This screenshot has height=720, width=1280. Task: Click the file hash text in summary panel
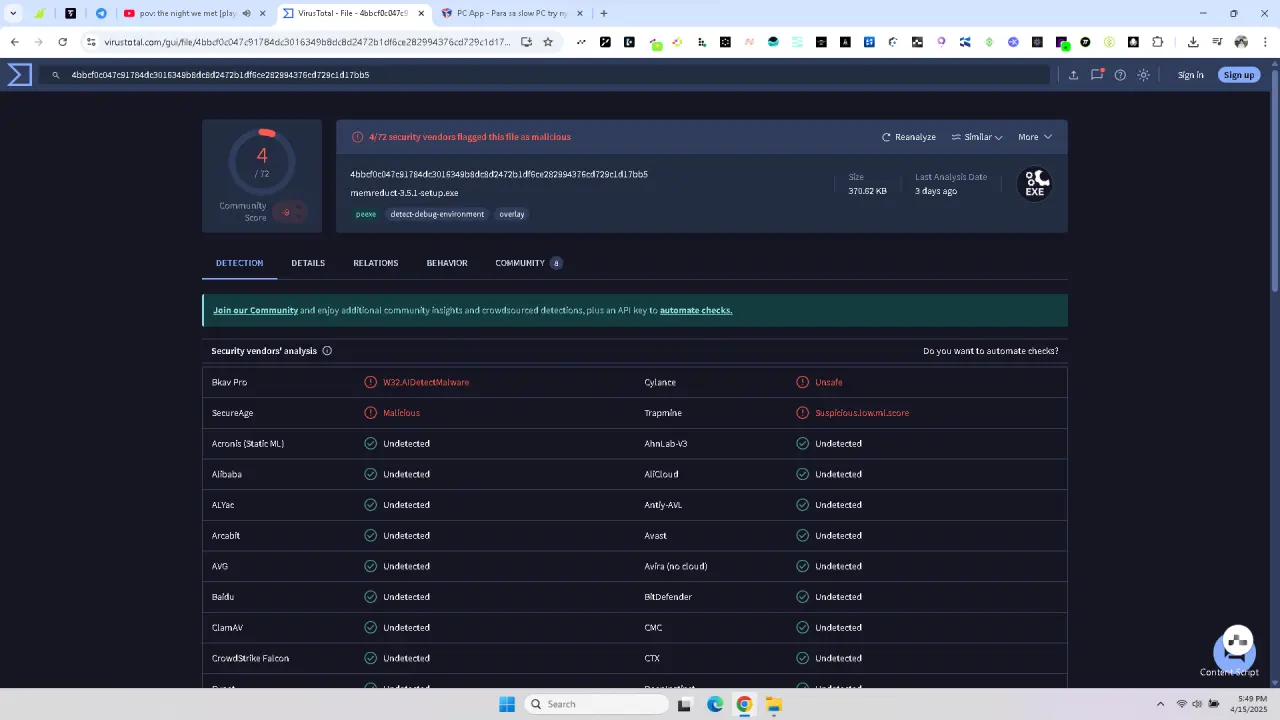coord(499,174)
